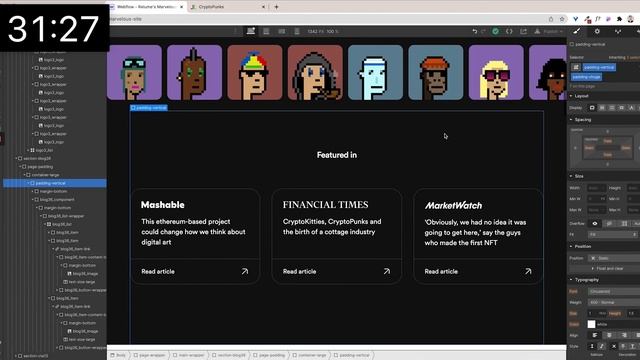The width and height of the screenshot is (640, 360).
Task: Open the white text color swatch
Action: click(591, 324)
